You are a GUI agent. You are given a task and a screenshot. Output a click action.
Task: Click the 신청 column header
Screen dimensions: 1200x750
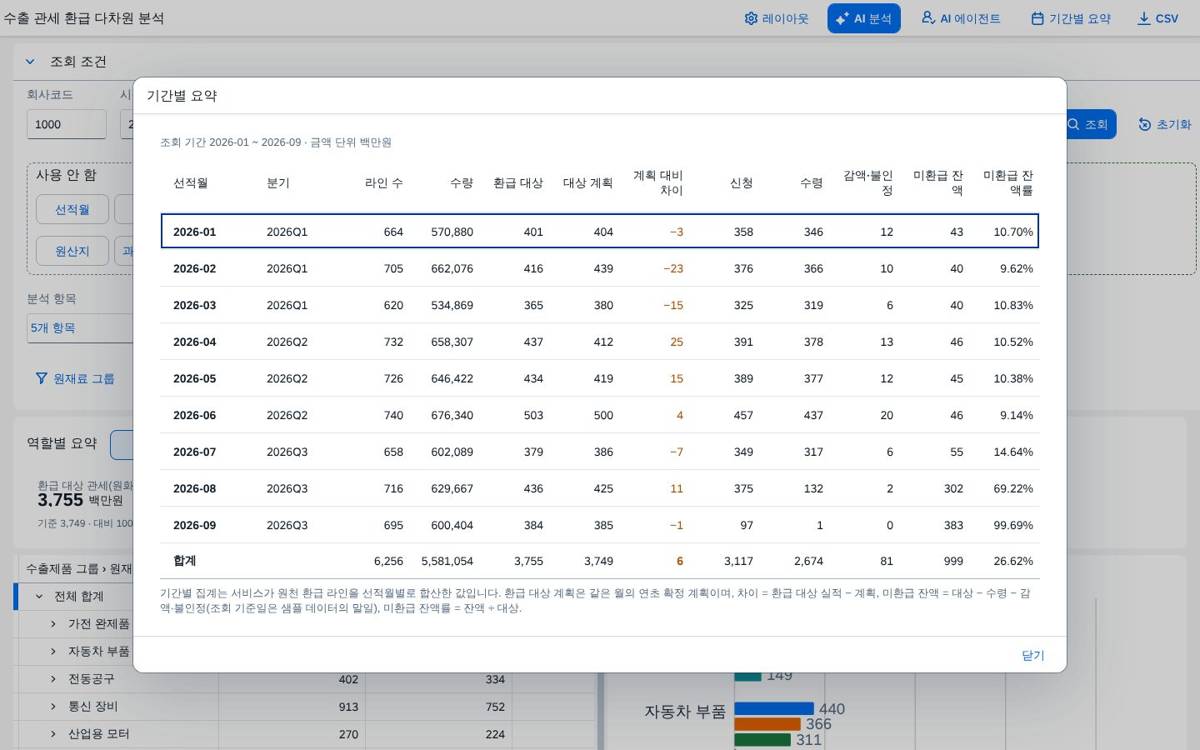742,183
